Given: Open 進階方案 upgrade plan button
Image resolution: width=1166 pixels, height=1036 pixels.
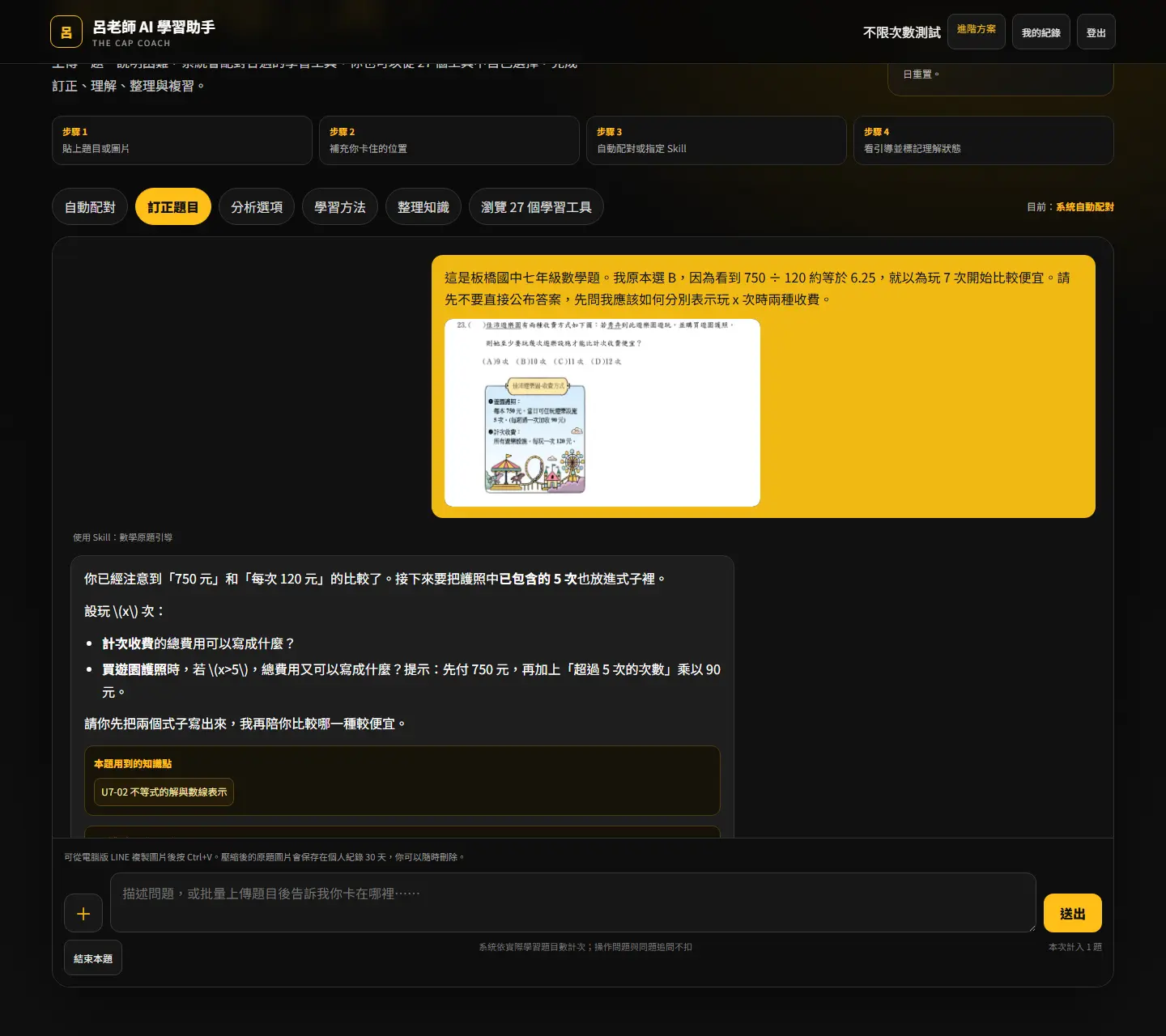Looking at the screenshot, I should pos(977,32).
